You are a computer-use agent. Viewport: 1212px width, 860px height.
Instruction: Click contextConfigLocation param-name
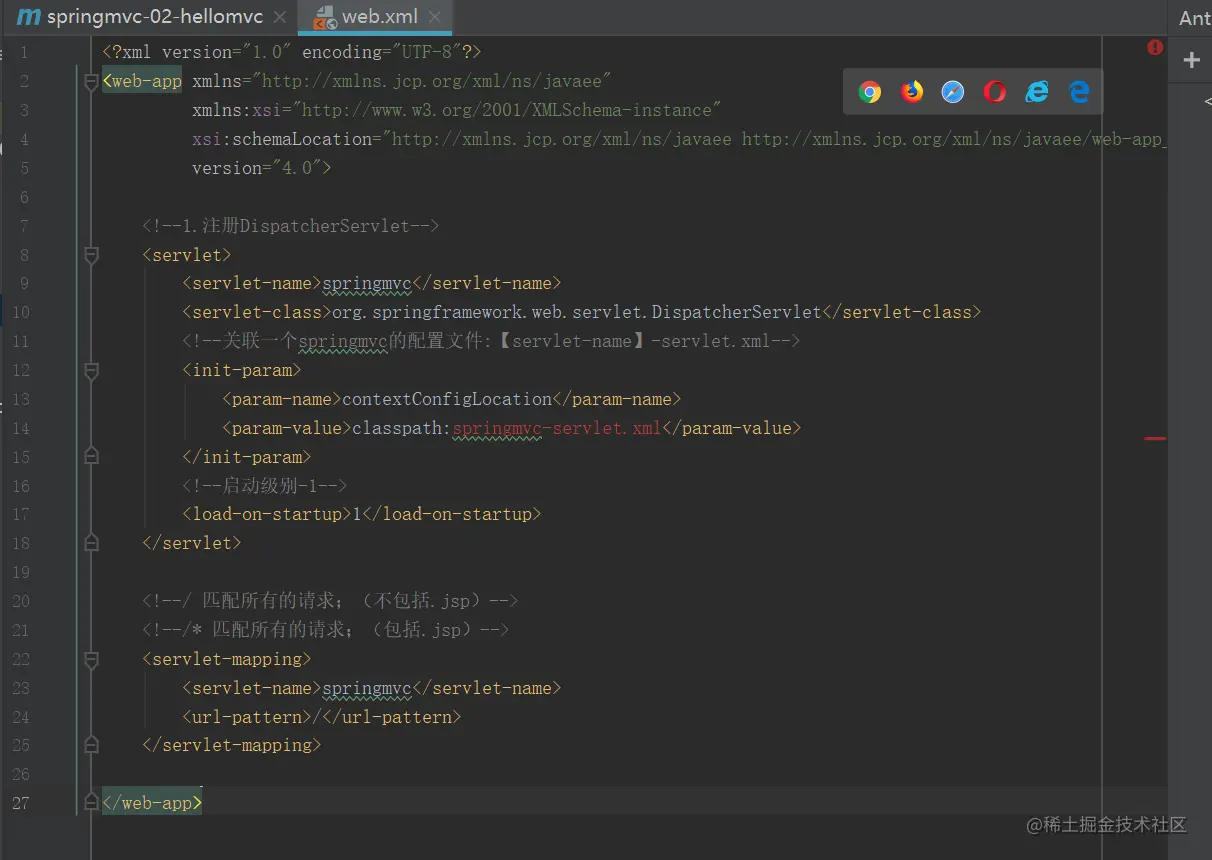click(447, 399)
